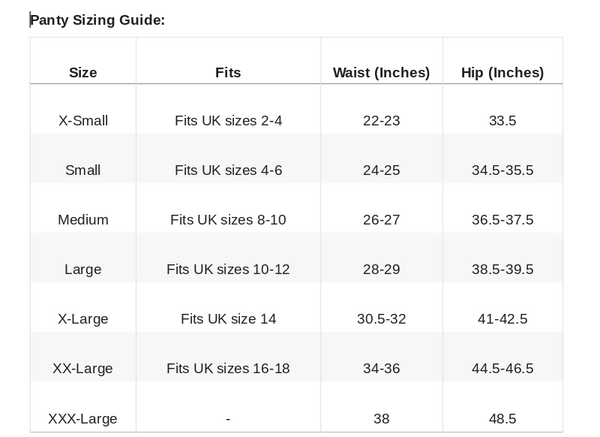Click the Waist (Inches) column header
Viewport: 600px width, 437px height.
381,72
